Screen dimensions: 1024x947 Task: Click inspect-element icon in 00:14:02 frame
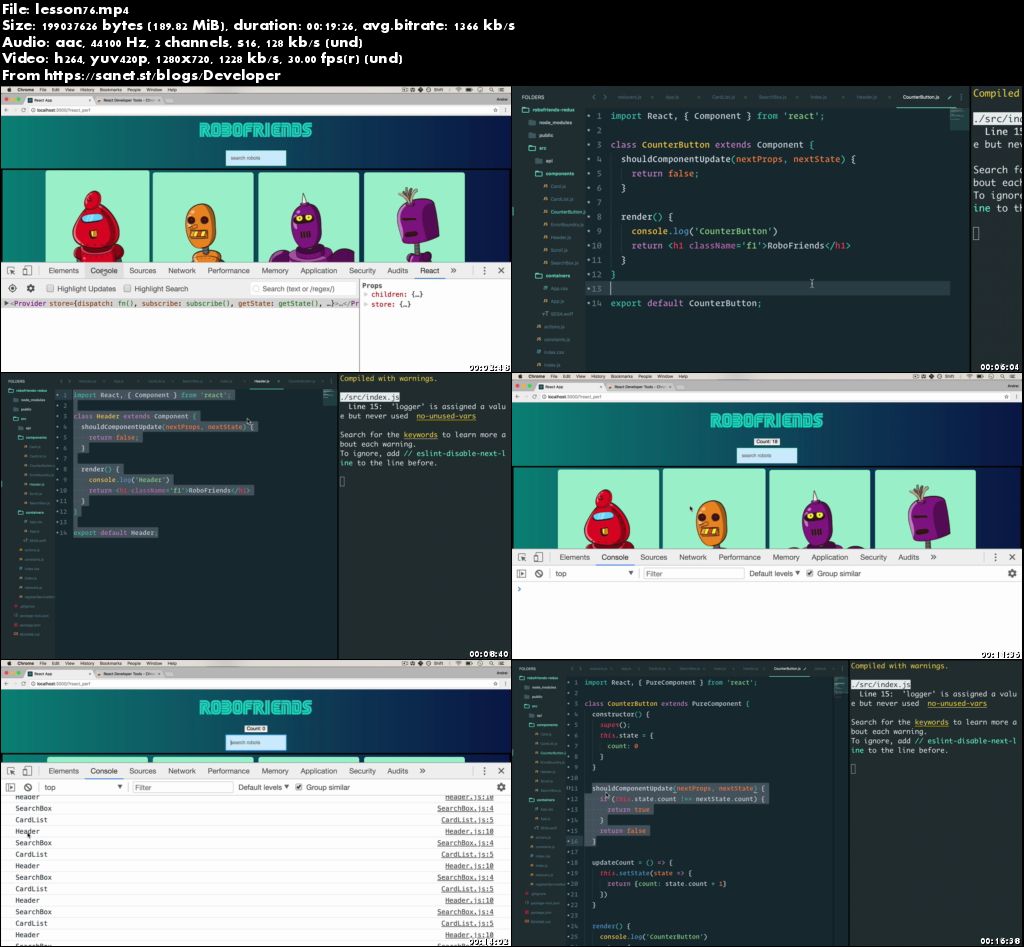pyautogui.click(x=11, y=771)
